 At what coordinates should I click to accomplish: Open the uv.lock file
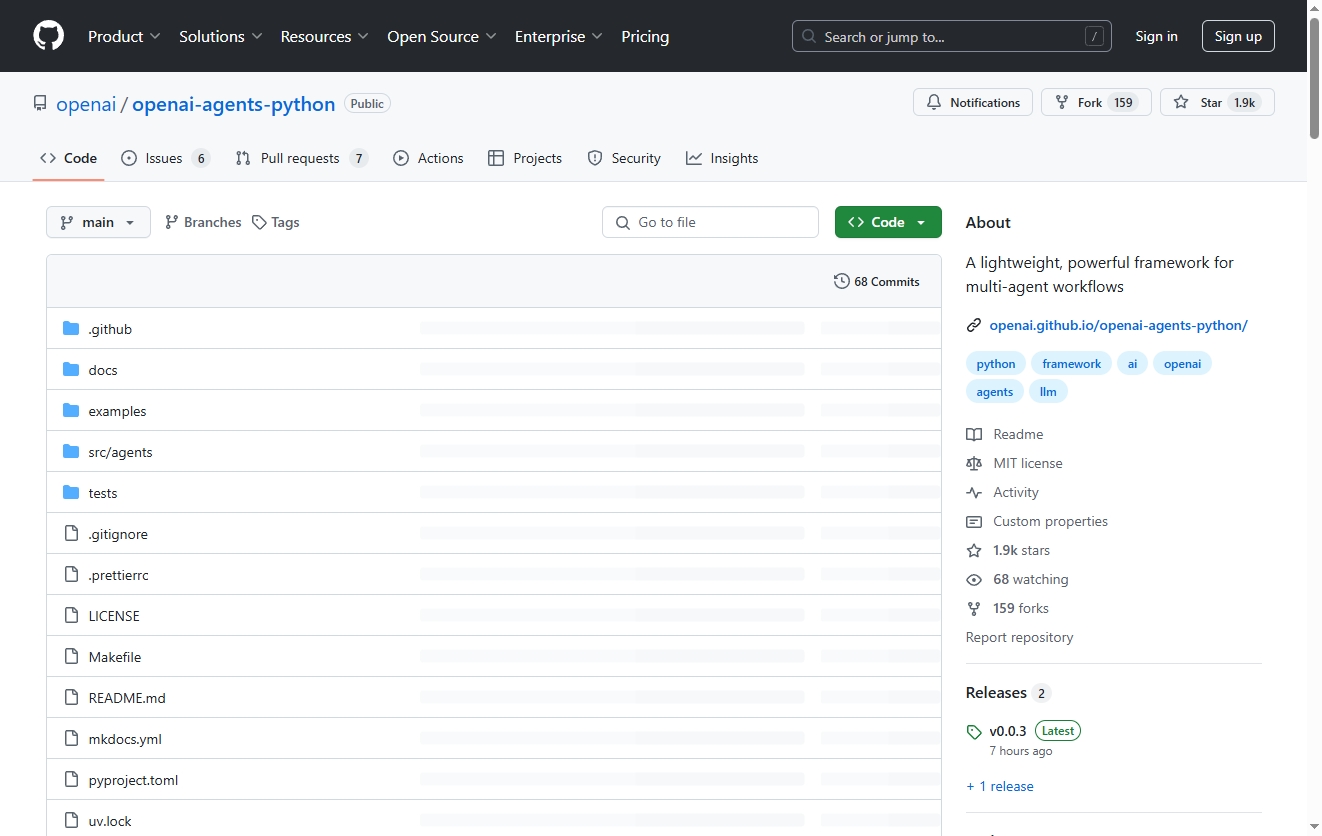110,821
